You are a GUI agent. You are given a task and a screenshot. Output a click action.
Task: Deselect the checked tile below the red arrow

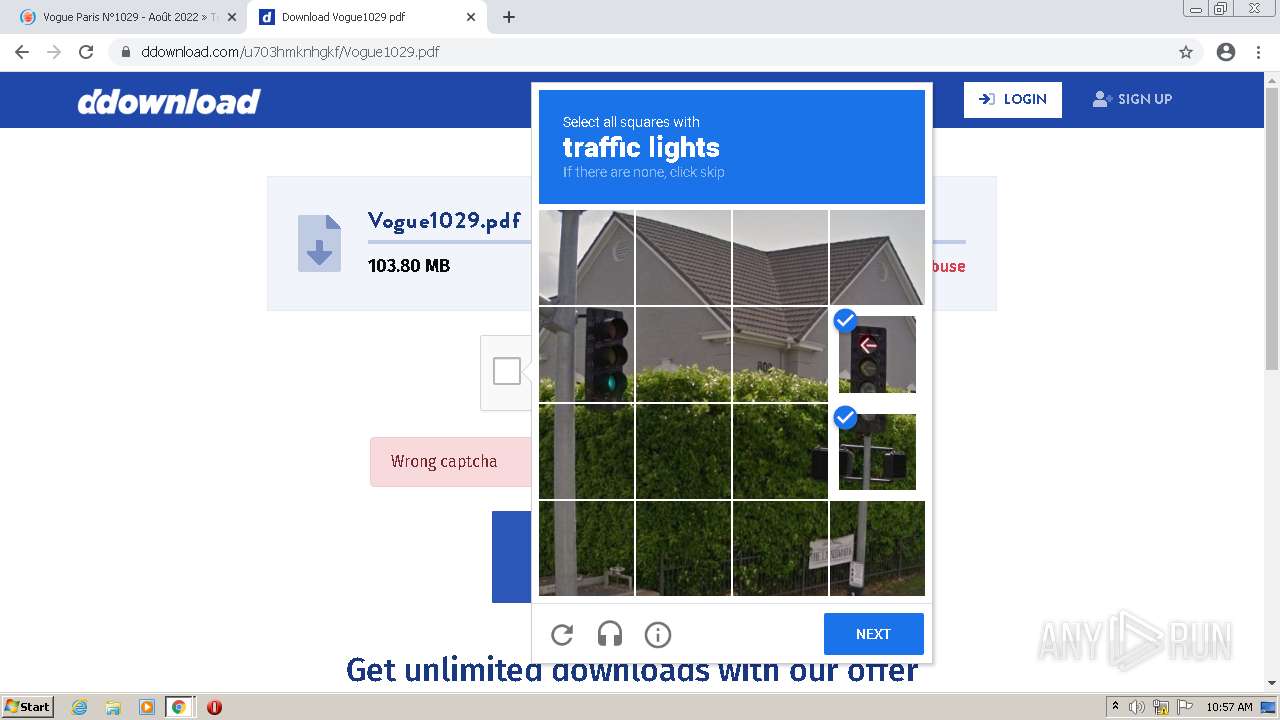pyautogui.click(x=877, y=451)
